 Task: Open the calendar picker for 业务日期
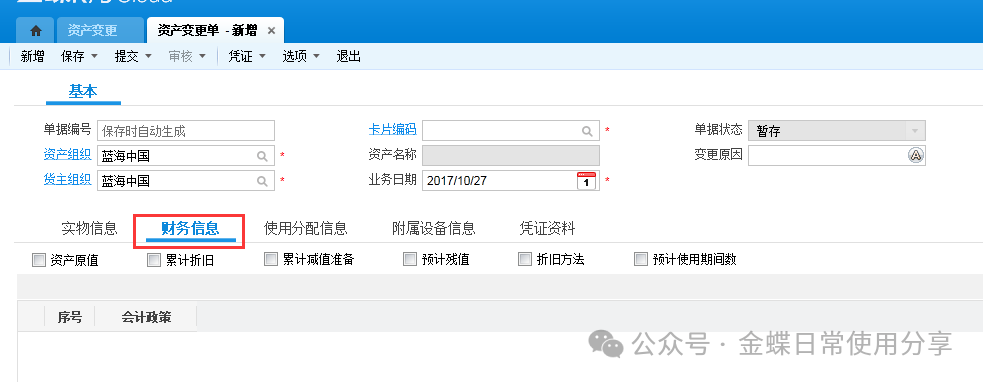pos(586,181)
